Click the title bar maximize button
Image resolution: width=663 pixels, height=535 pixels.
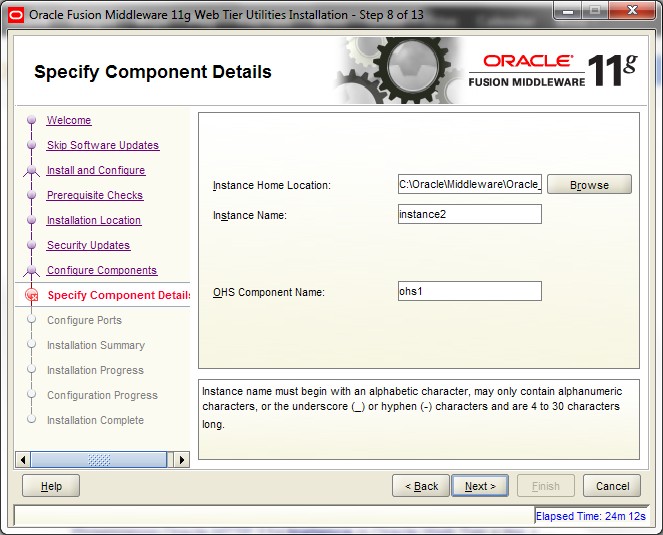[595, 10]
